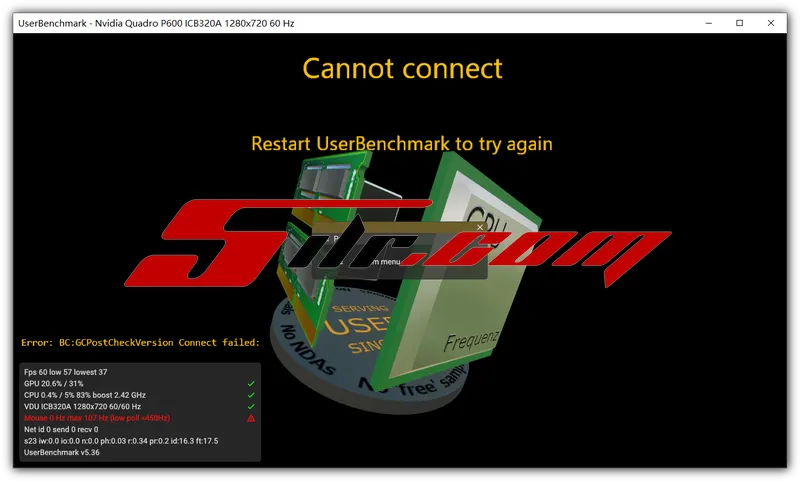Select the red 'Mouse 0 Hz max 107 Hz' line

97,418
